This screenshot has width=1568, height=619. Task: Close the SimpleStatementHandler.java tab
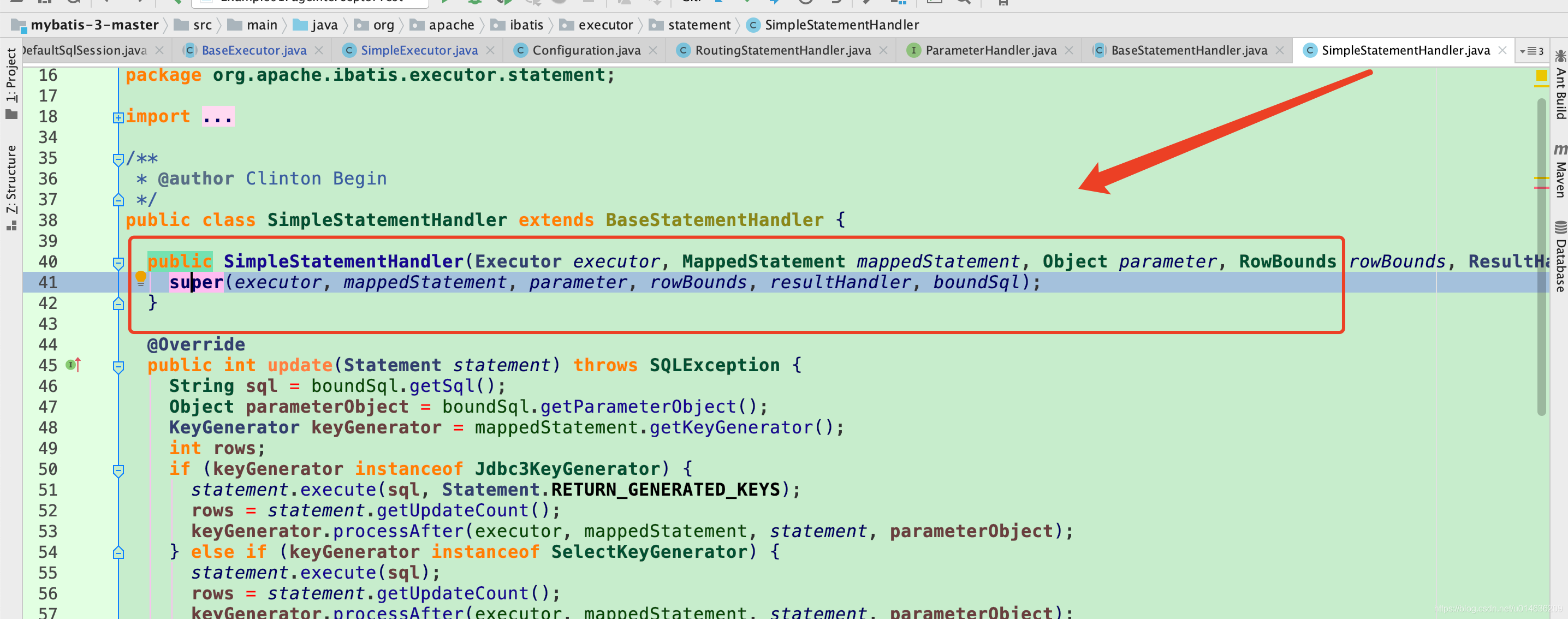click(x=1502, y=51)
